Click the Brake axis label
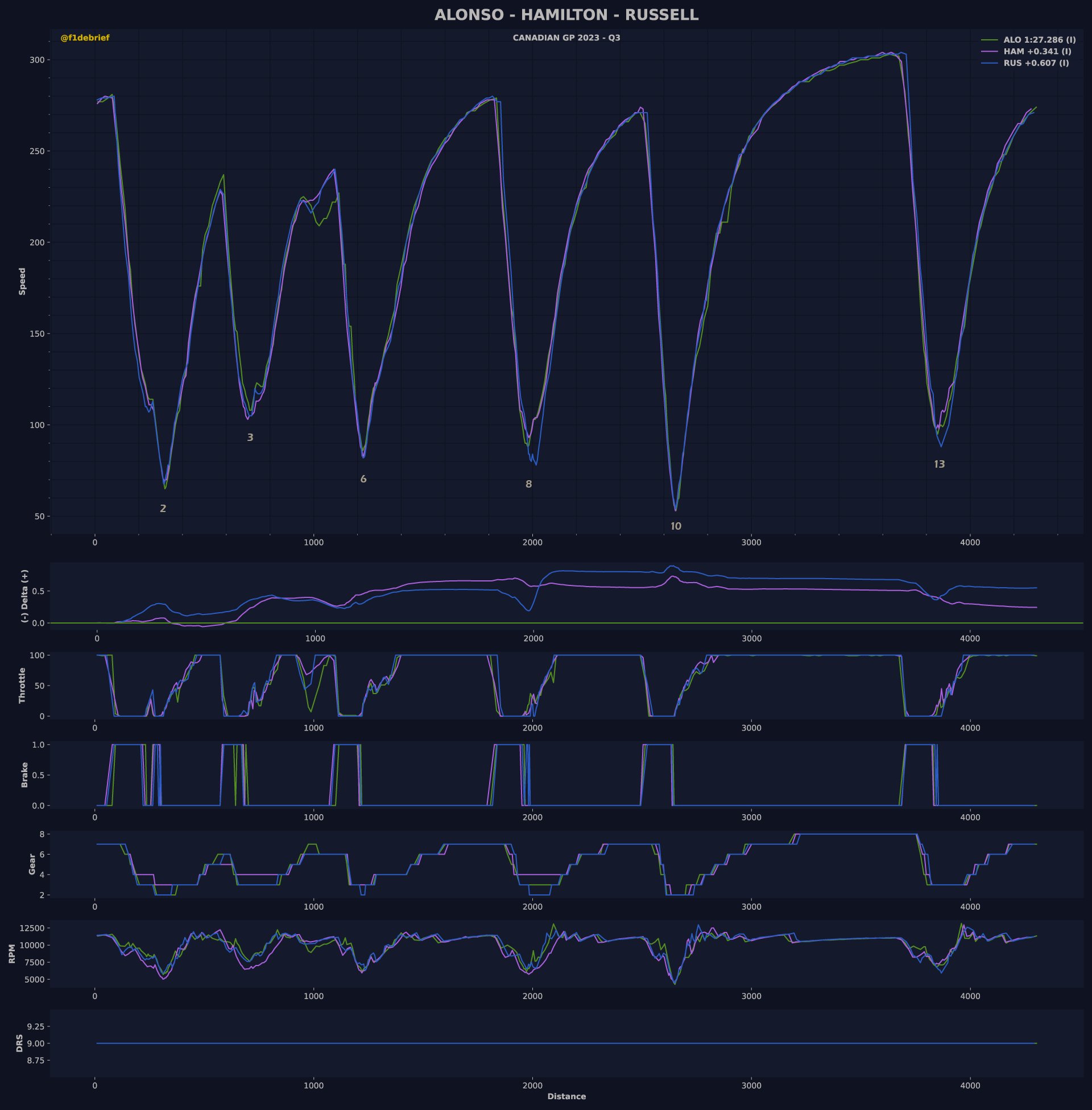This screenshot has width=1092, height=1110. pyautogui.click(x=24, y=775)
